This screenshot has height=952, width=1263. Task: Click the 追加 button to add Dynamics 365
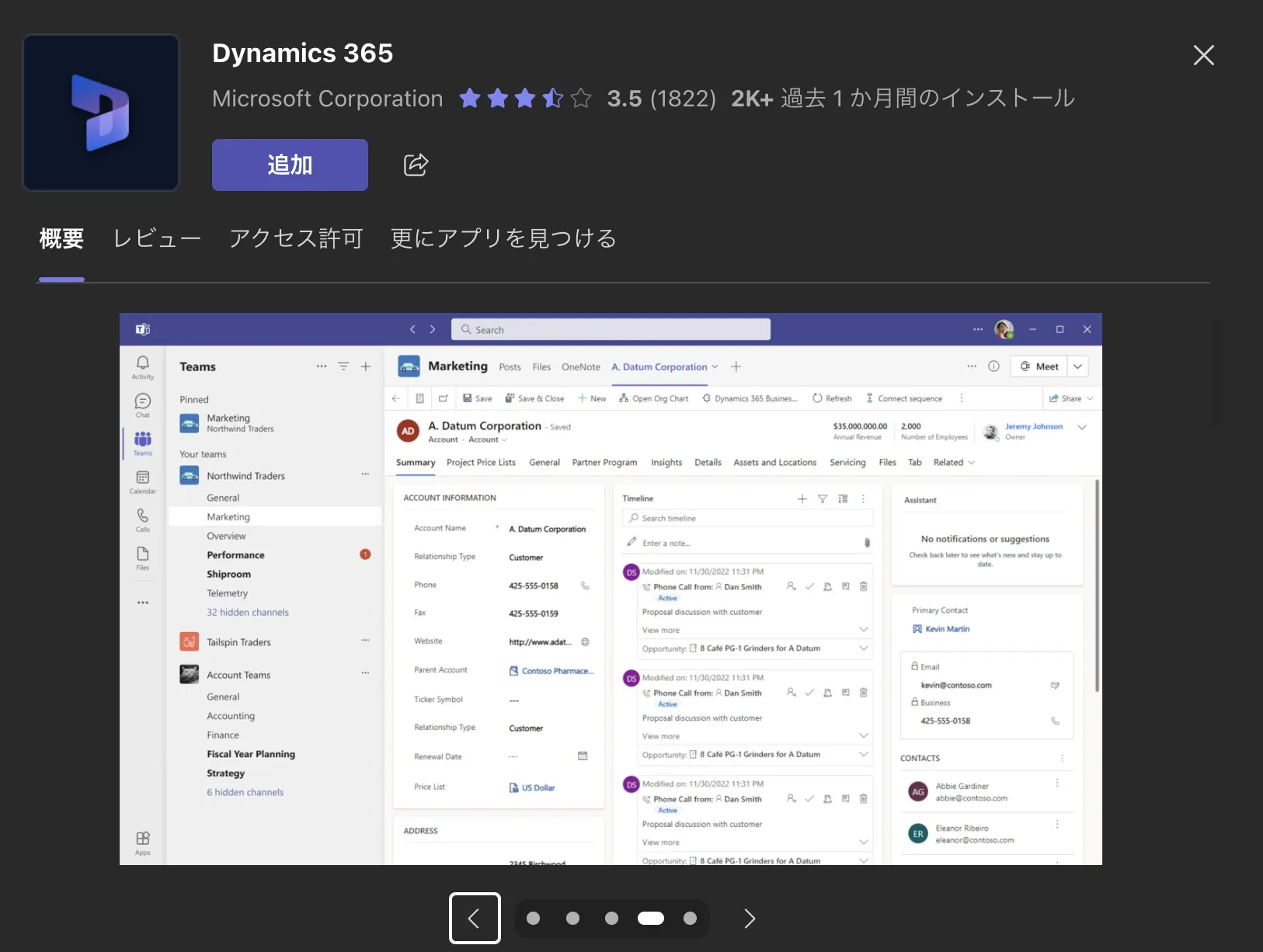tap(290, 165)
